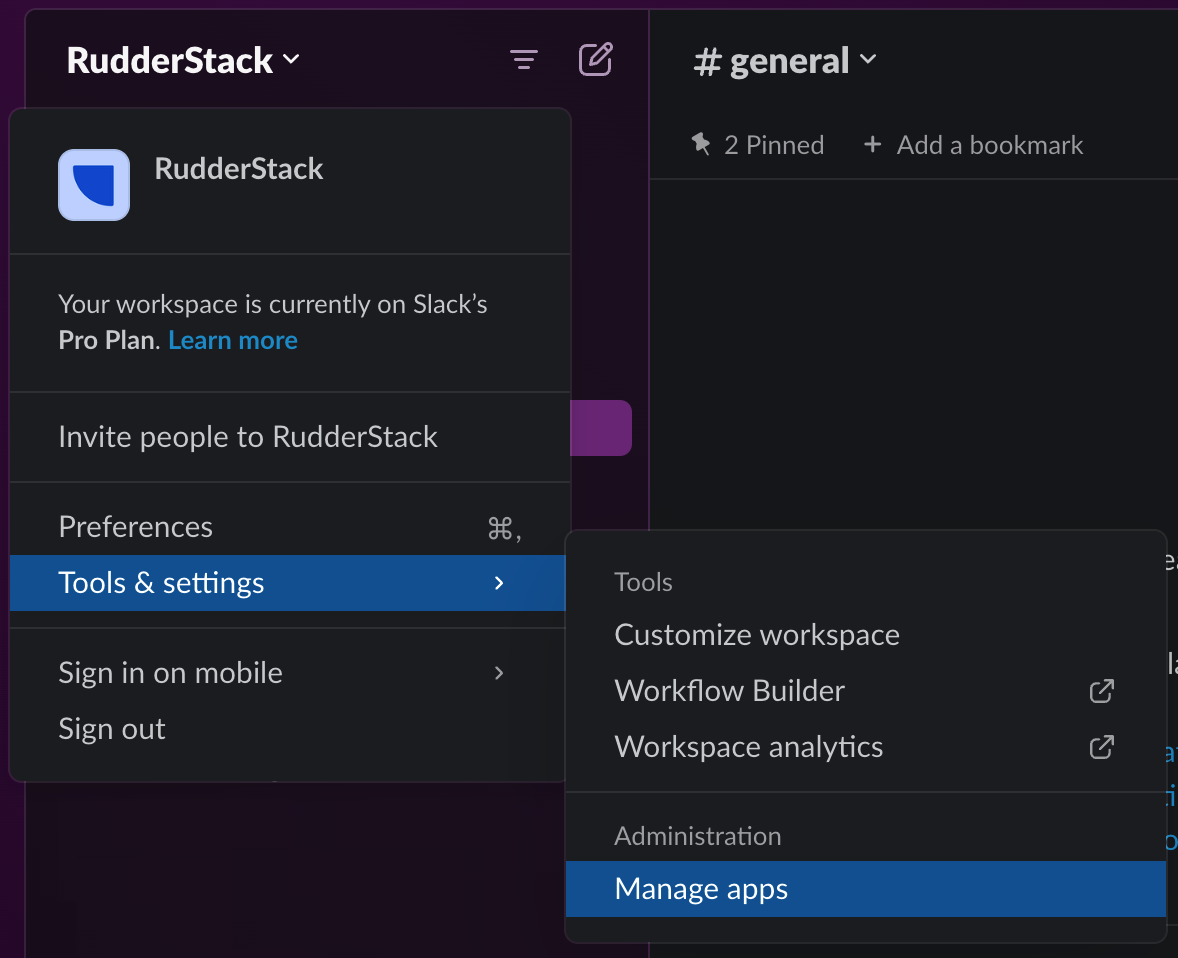Click external link icon beside Workspace analytics
The height and width of the screenshot is (958, 1178).
1101,747
